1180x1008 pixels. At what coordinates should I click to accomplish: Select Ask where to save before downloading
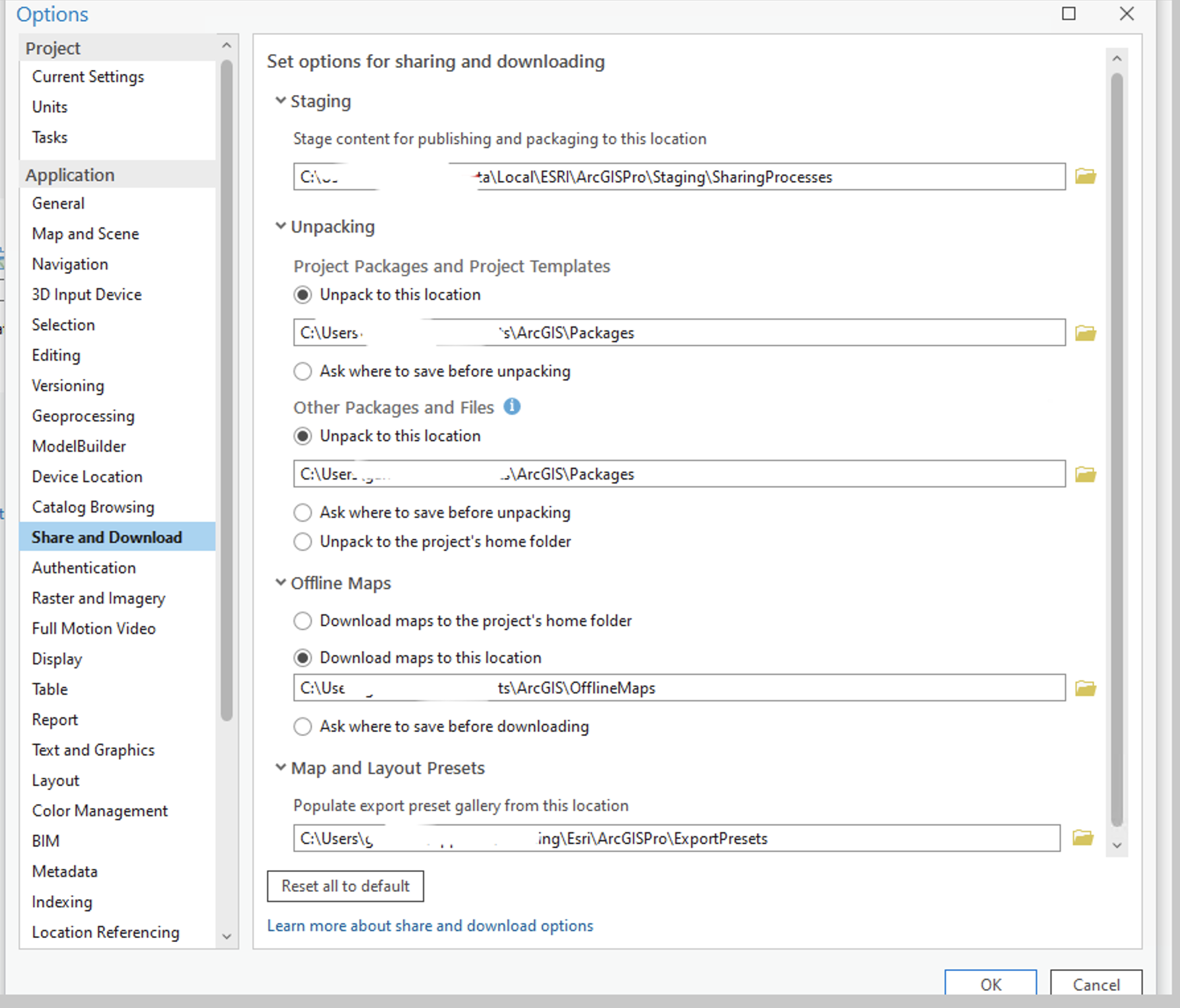[303, 727]
